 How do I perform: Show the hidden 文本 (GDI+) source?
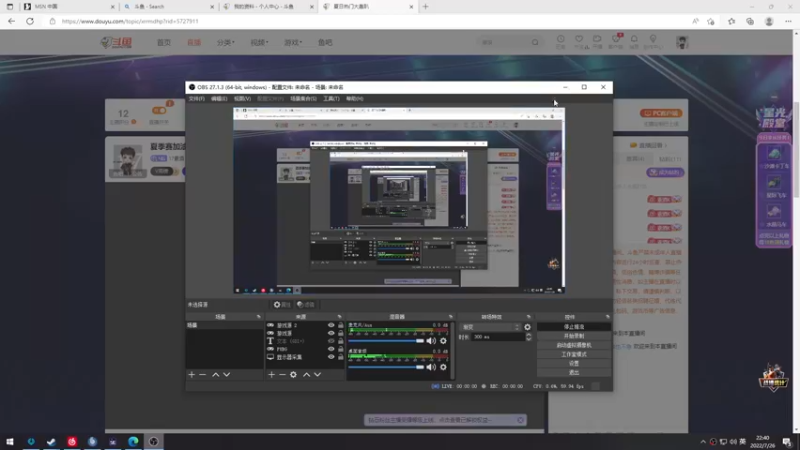[331, 341]
